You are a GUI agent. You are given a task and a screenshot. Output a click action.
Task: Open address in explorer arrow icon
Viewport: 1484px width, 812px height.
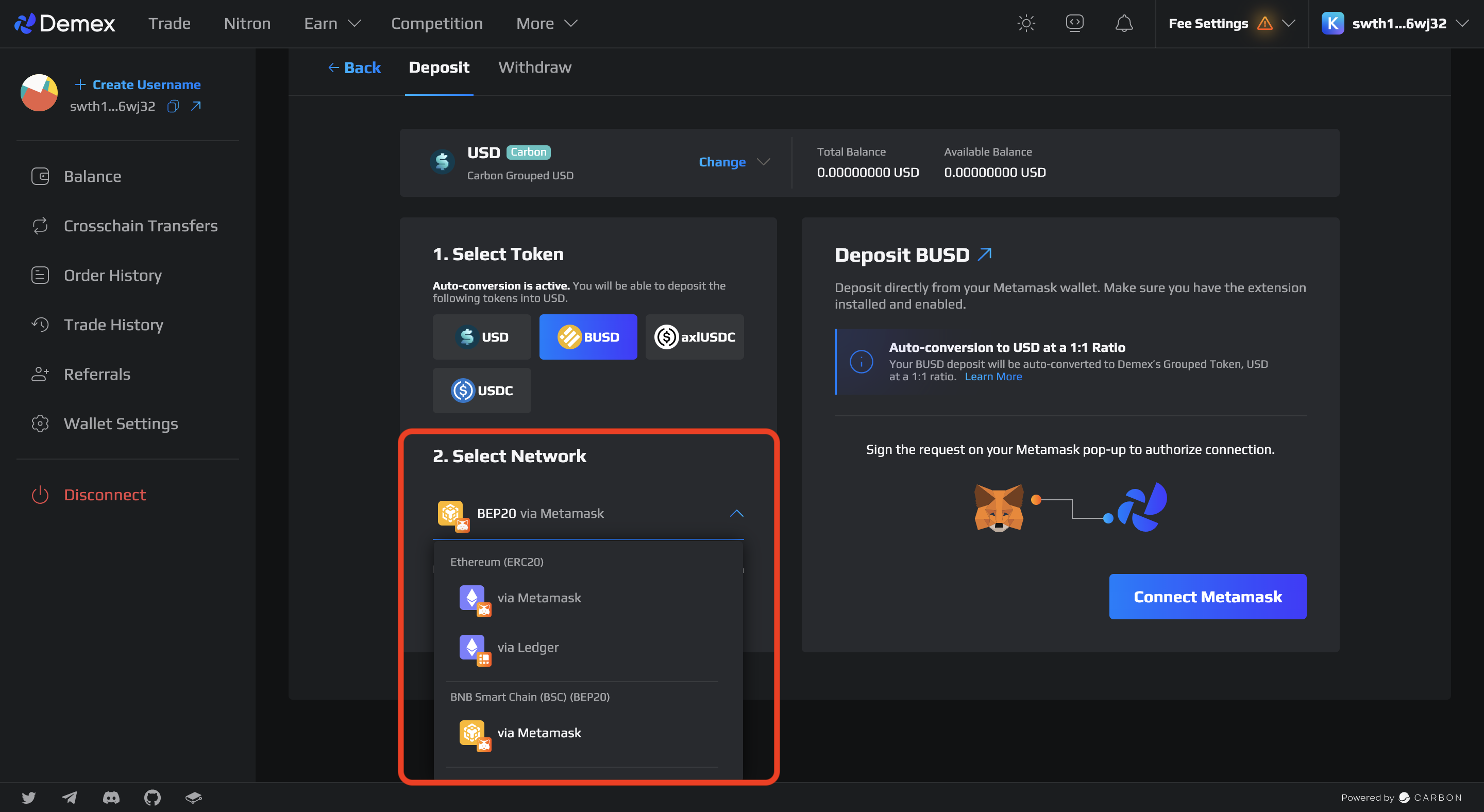[196, 106]
